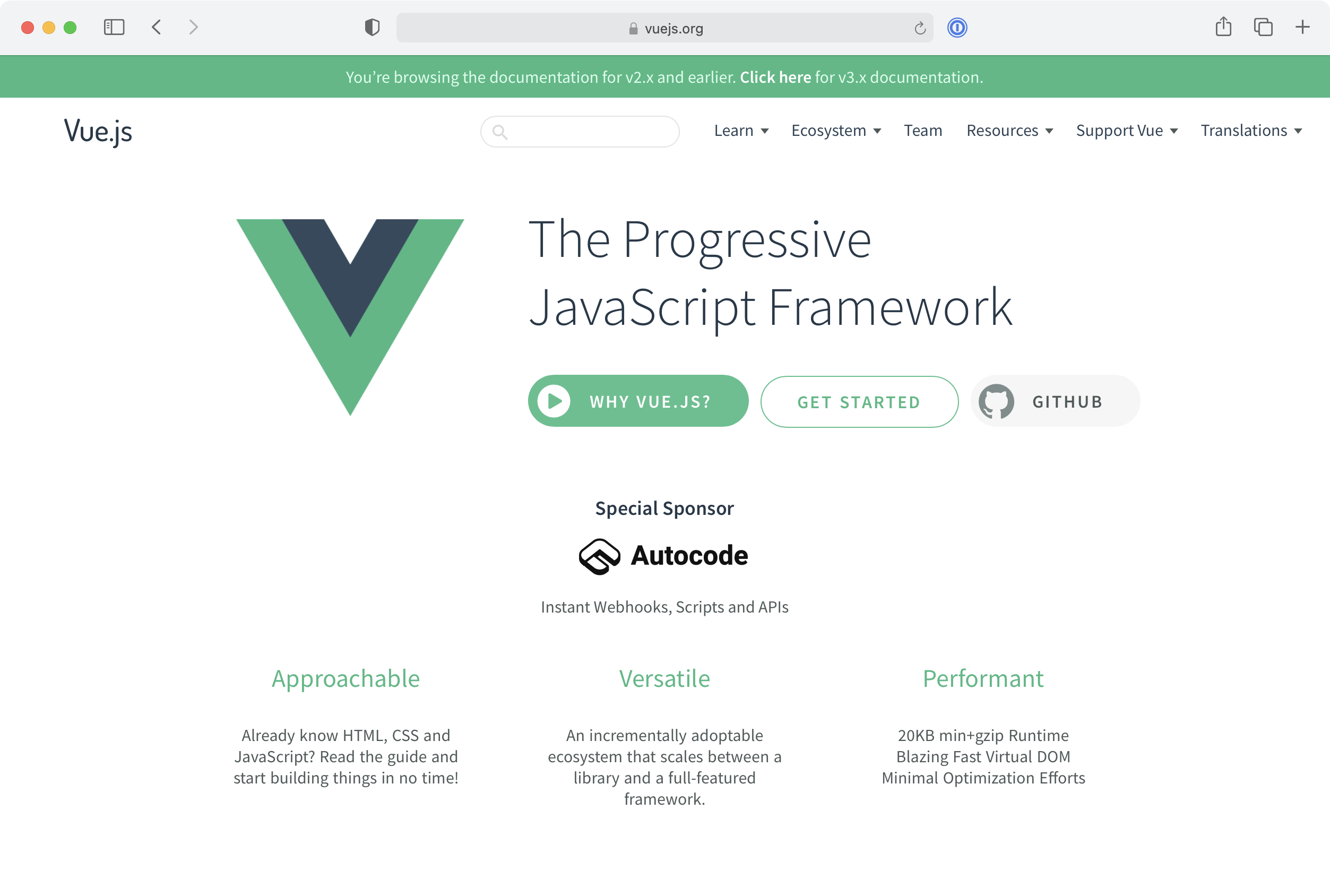Open the Share icon in the toolbar
Image resolution: width=1330 pixels, height=896 pixels.
pos(1223,27)
